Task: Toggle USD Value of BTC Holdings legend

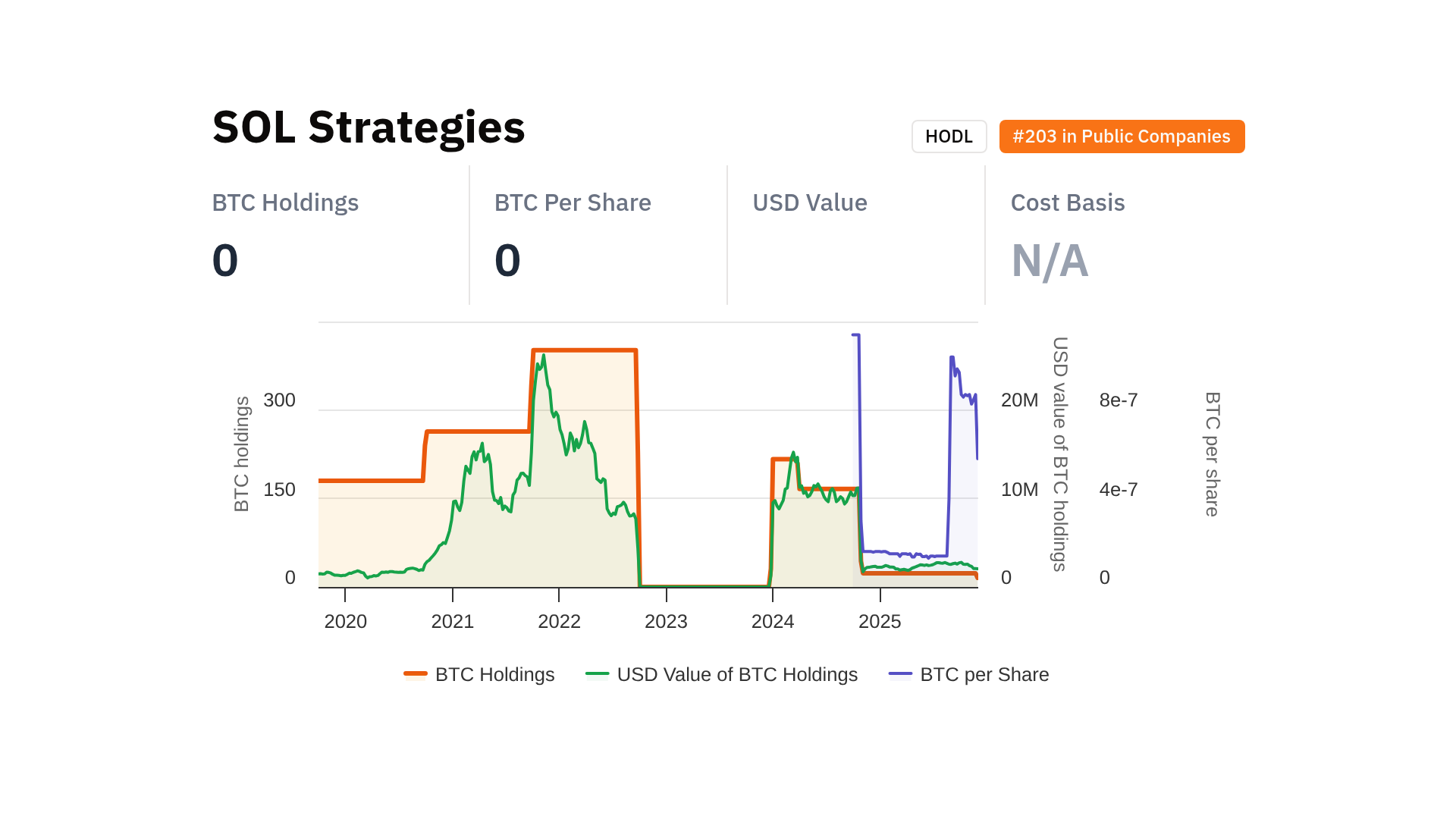Action: (737, 674)
